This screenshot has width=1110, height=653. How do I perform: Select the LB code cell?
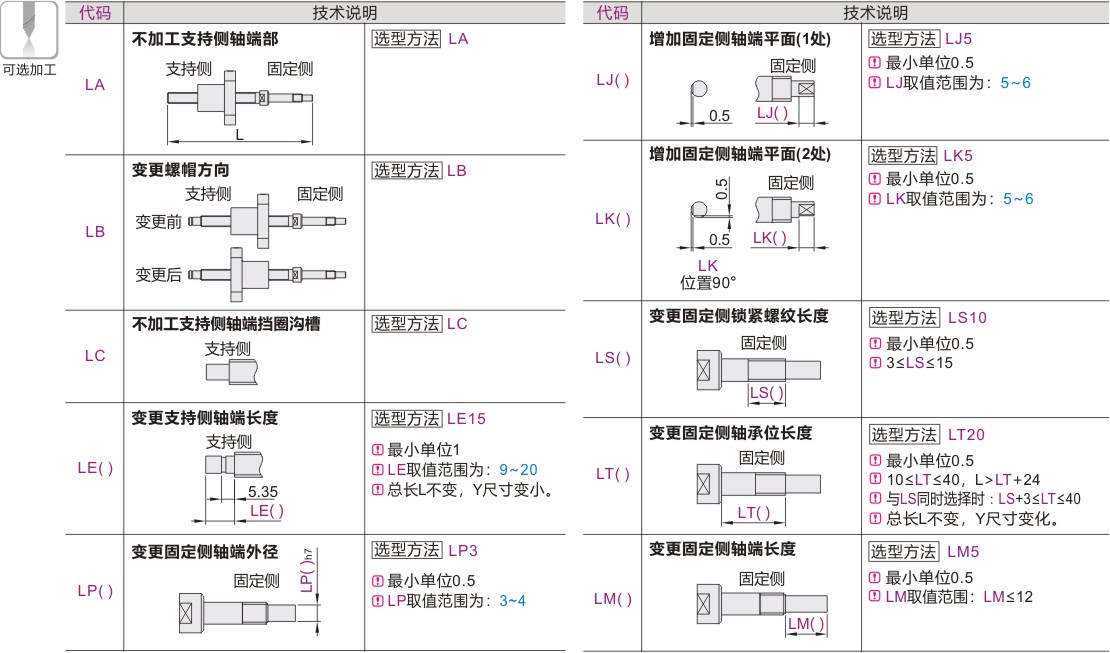click(x=95, y=232)
